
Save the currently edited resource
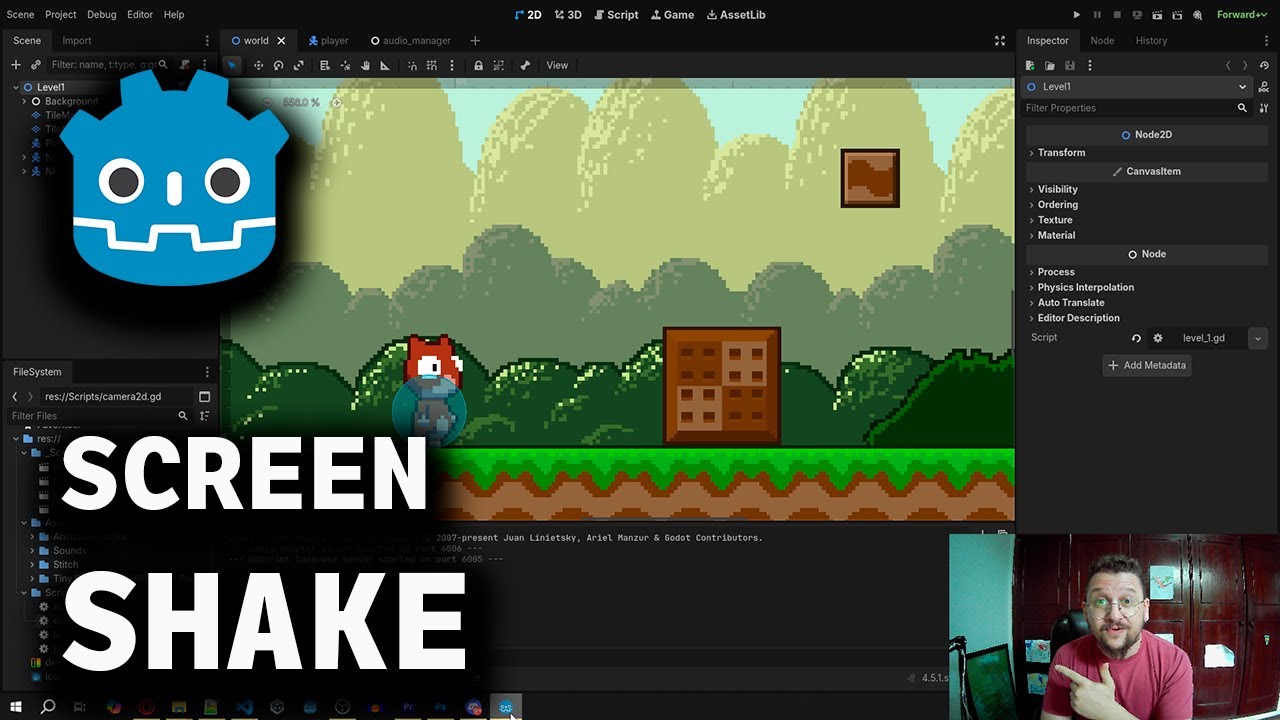tap(1070, 65)
